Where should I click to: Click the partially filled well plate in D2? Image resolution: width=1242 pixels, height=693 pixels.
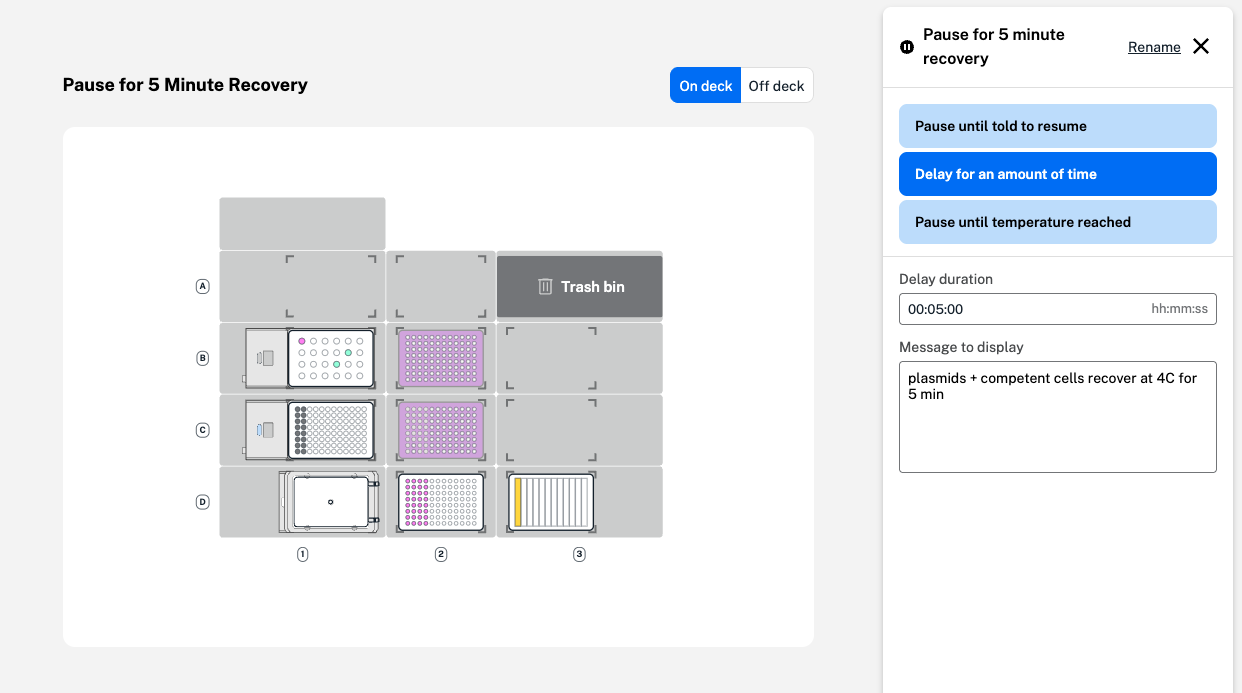pyautogui.click(x=441, y=502)
